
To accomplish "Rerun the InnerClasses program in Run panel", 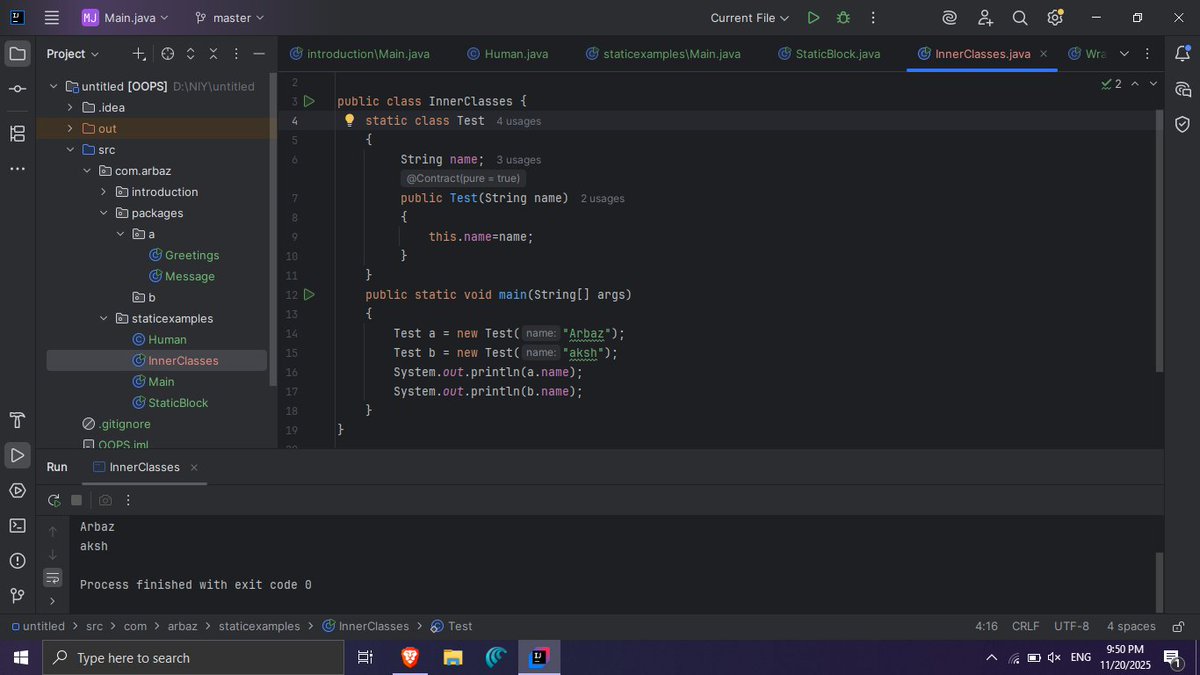I will point(54,499).
